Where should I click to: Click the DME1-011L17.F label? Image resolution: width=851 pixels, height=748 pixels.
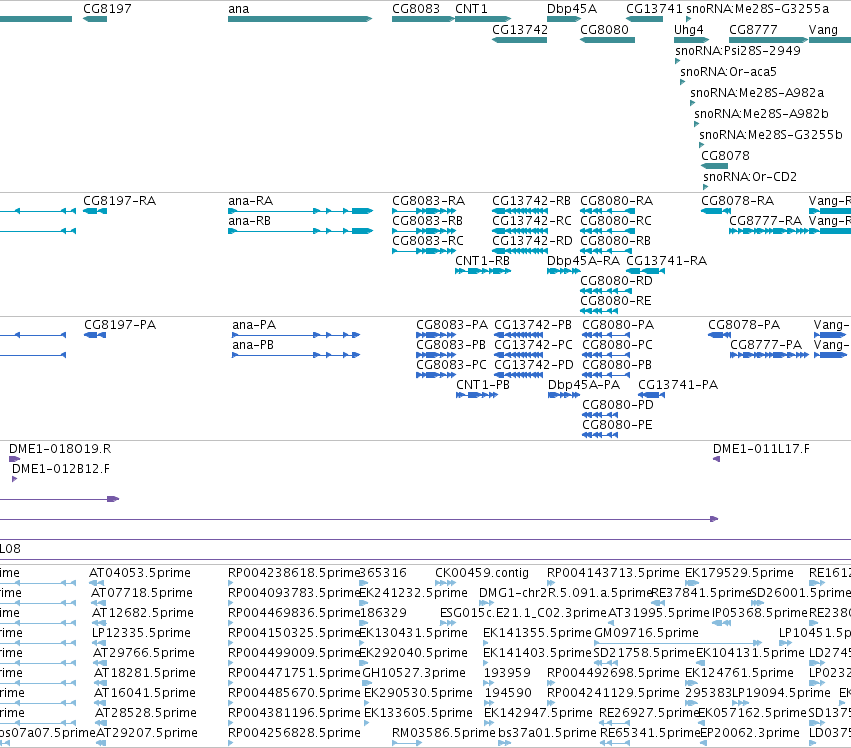(x=761, y=449)
